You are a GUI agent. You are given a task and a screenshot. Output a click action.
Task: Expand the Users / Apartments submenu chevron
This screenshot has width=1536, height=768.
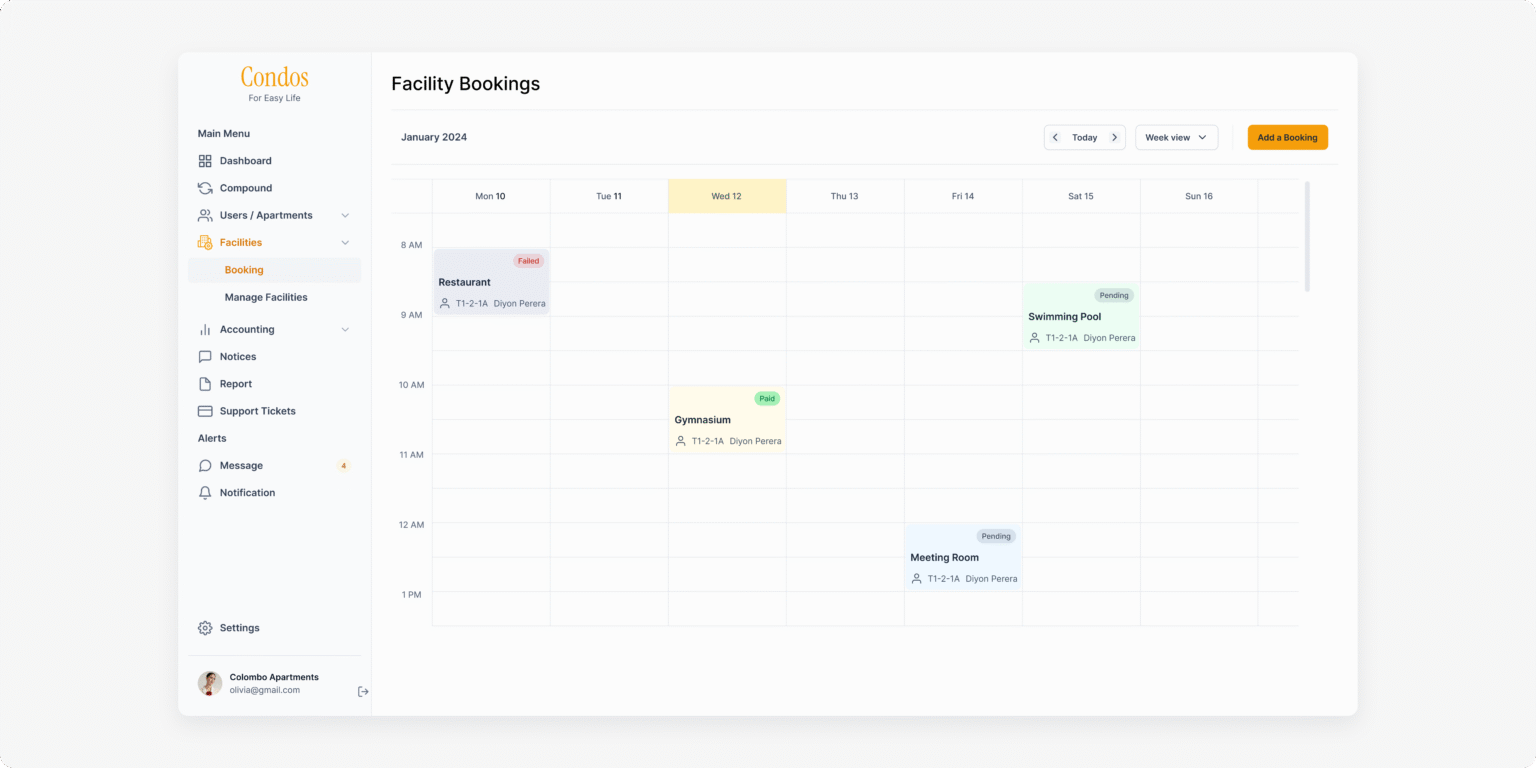pos(345,216)
